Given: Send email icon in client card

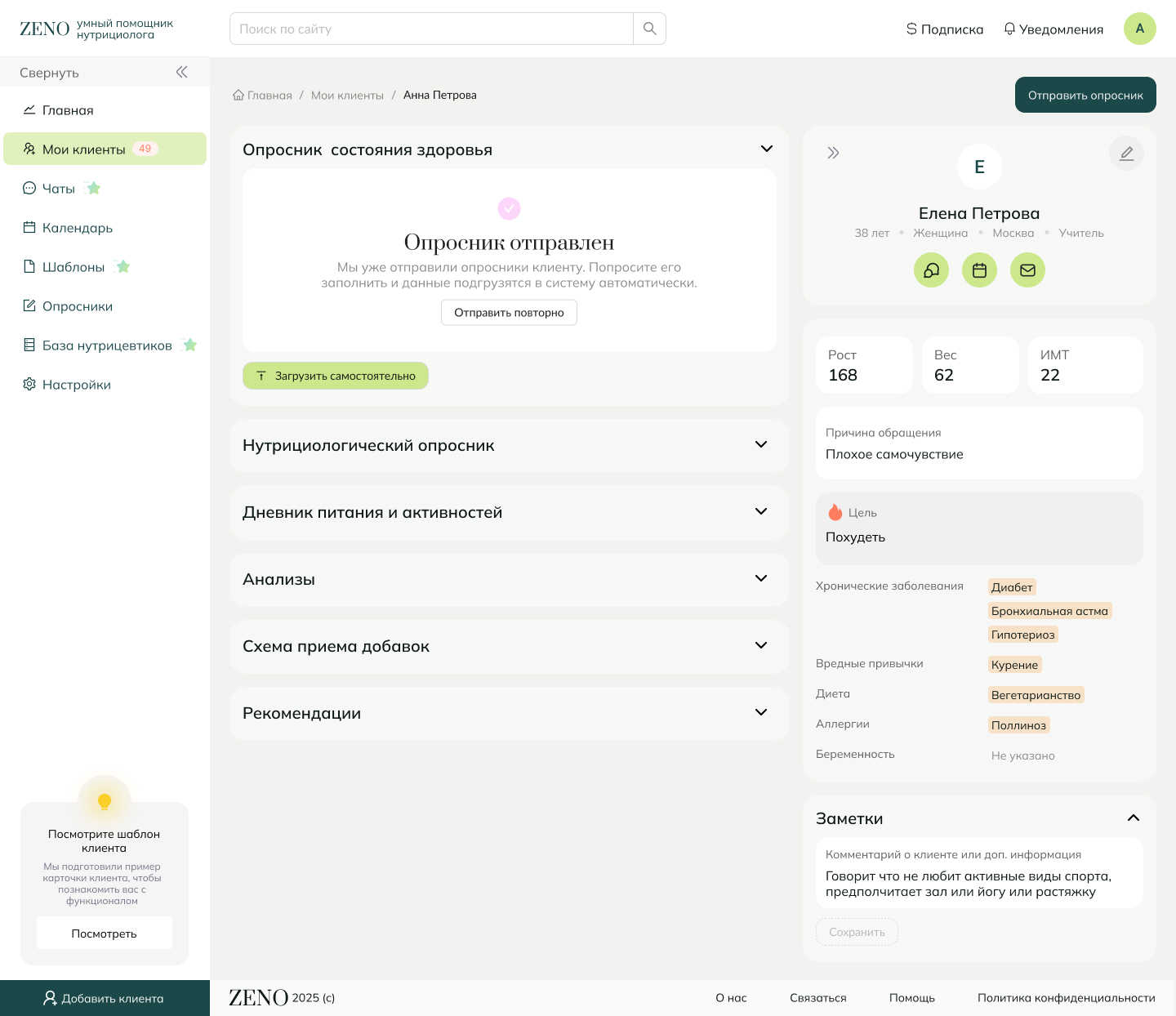Looking at the screenshot, I should point(1027,270).
